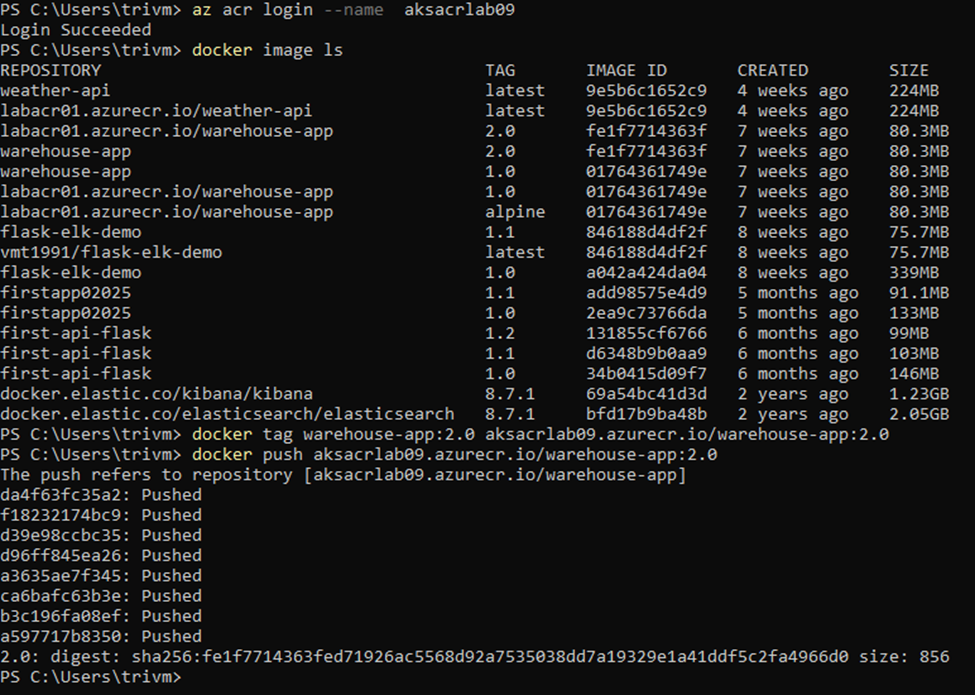Screen dimensions: 975x695
Task: Click layer 'd96ff845ea26: Pushed' line
Action: click(x=101, y=555)
